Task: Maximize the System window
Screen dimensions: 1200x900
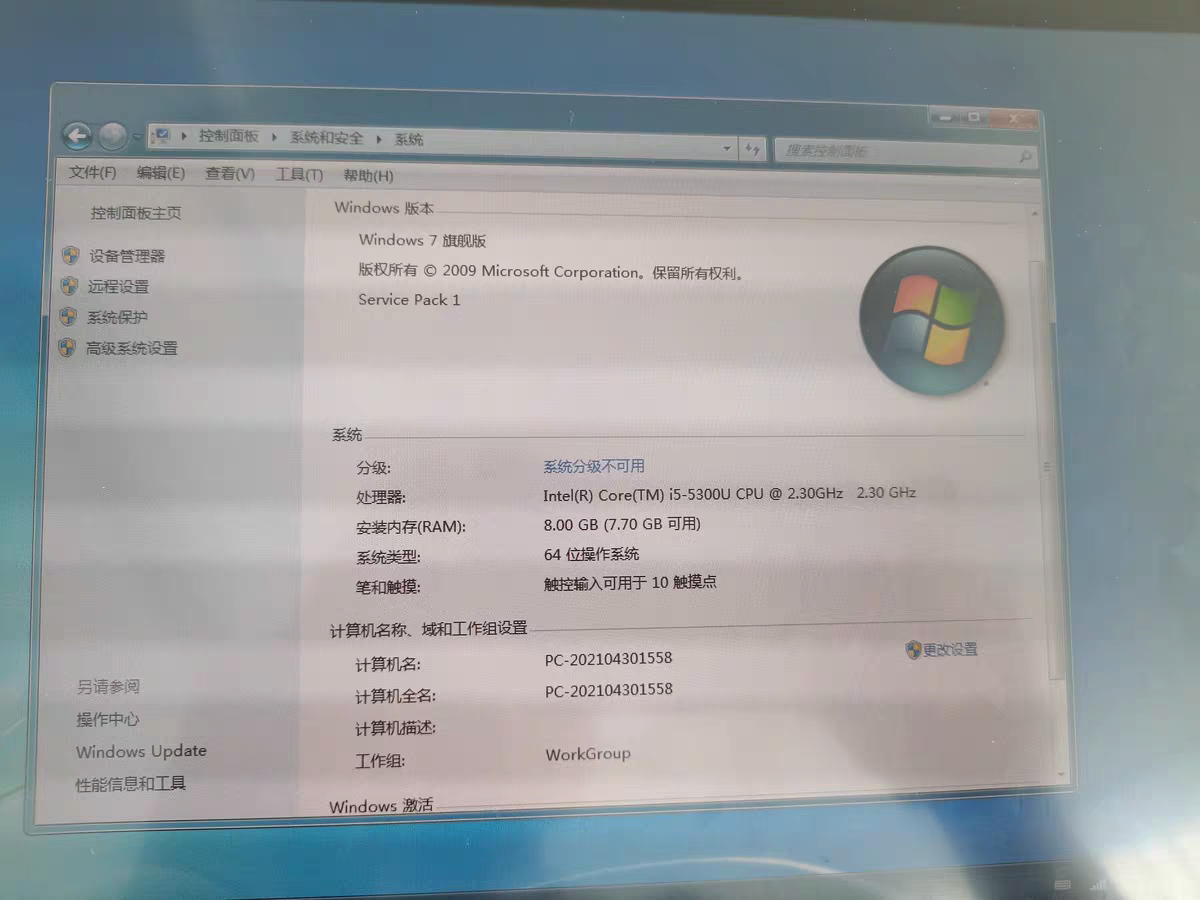Action: (x=973, y=118)
